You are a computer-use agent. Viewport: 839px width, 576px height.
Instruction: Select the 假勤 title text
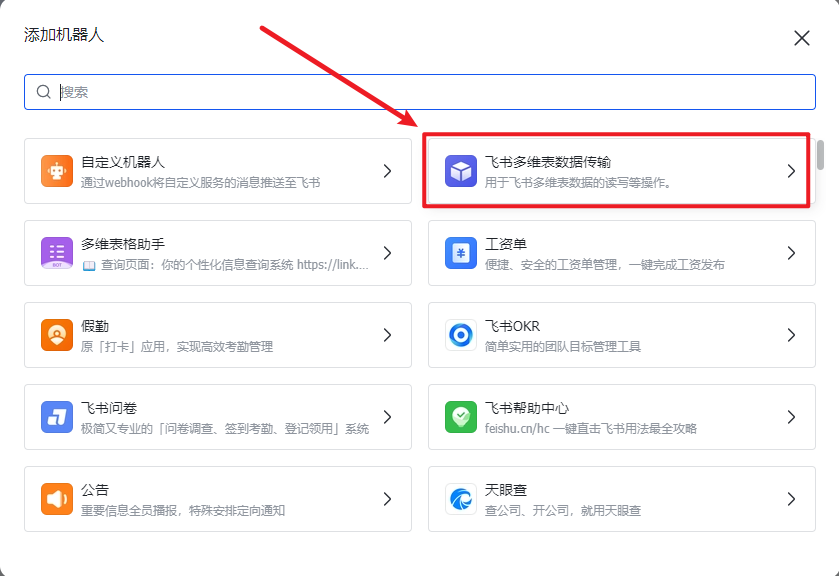[95, 326]
